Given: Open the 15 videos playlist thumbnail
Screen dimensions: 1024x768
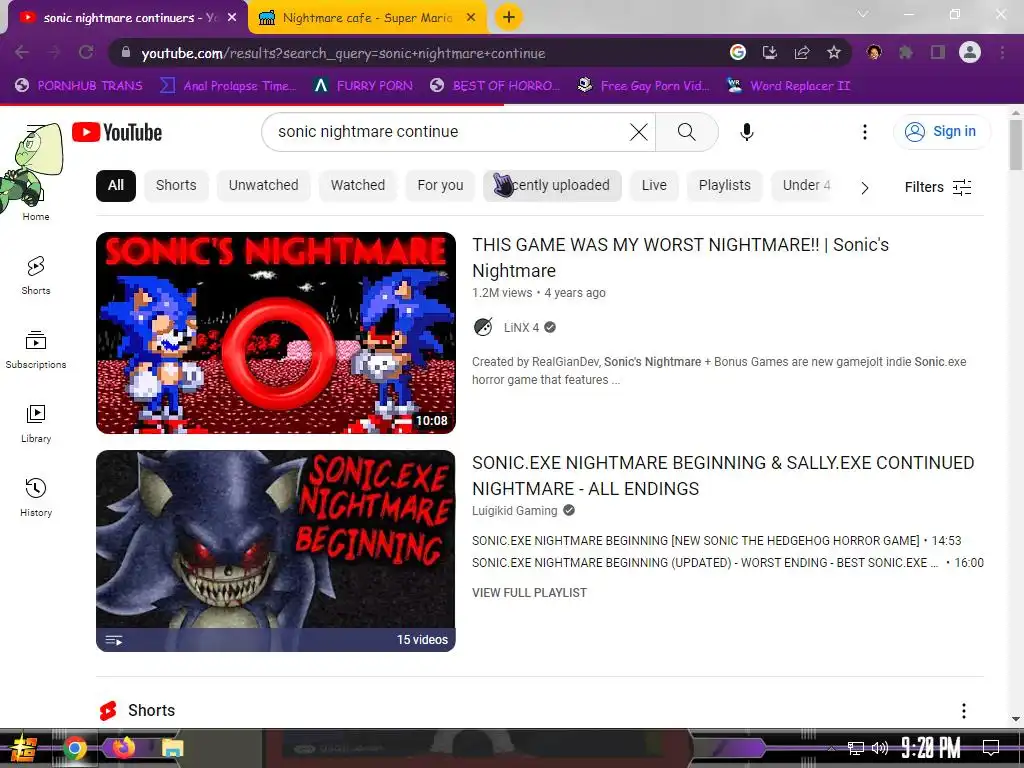Looking at the screenshot, I should [276, 551].
